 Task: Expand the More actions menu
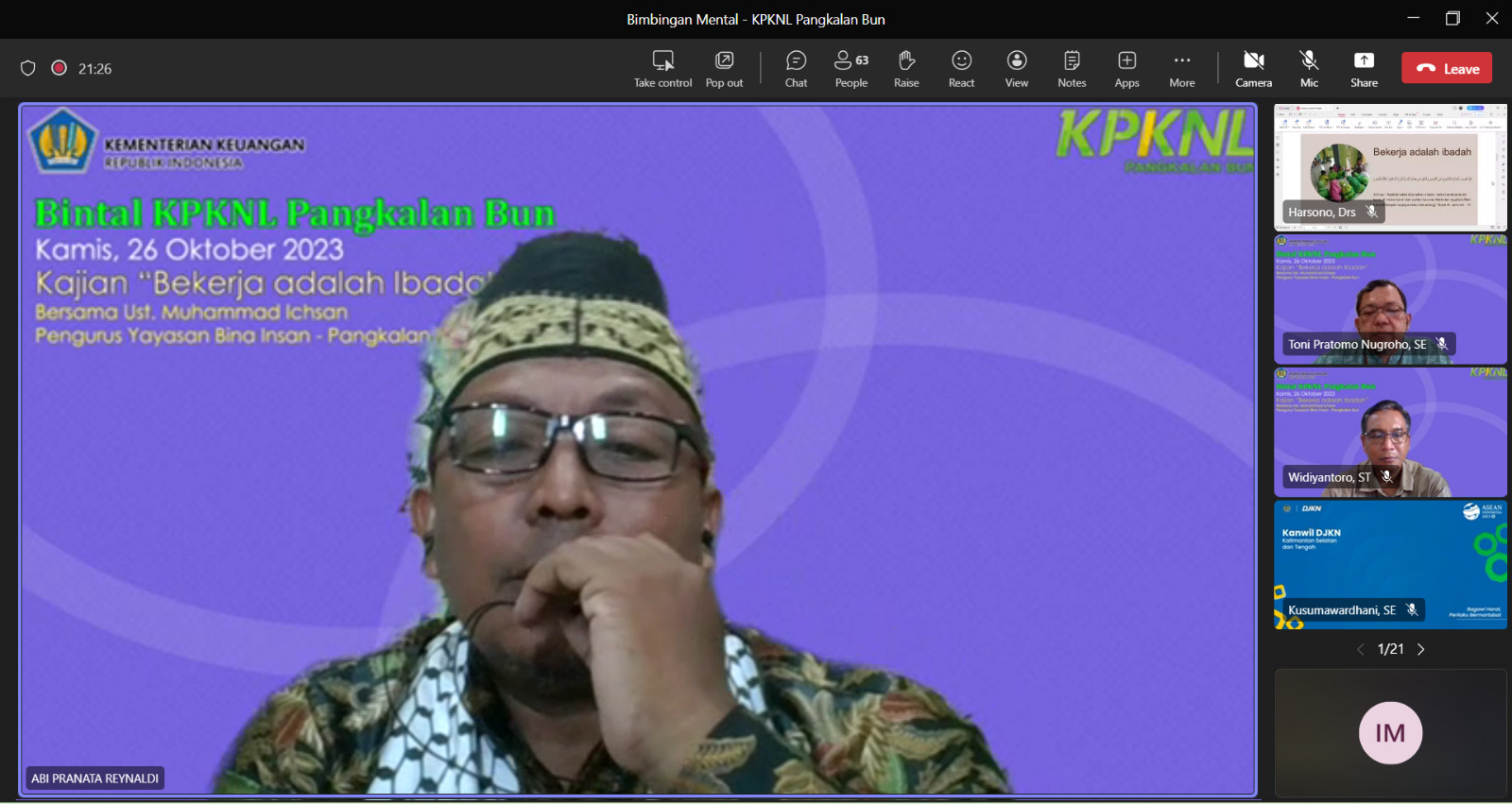(1181, 69)
